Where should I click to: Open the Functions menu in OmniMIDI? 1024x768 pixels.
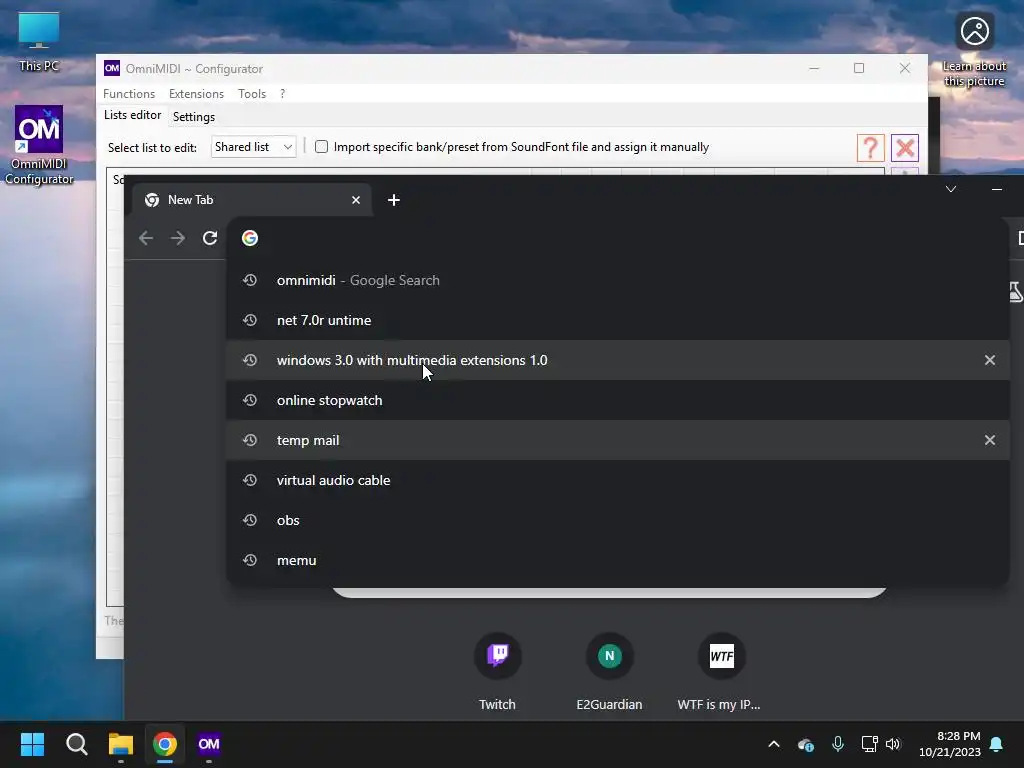click(x=129, y=93)
